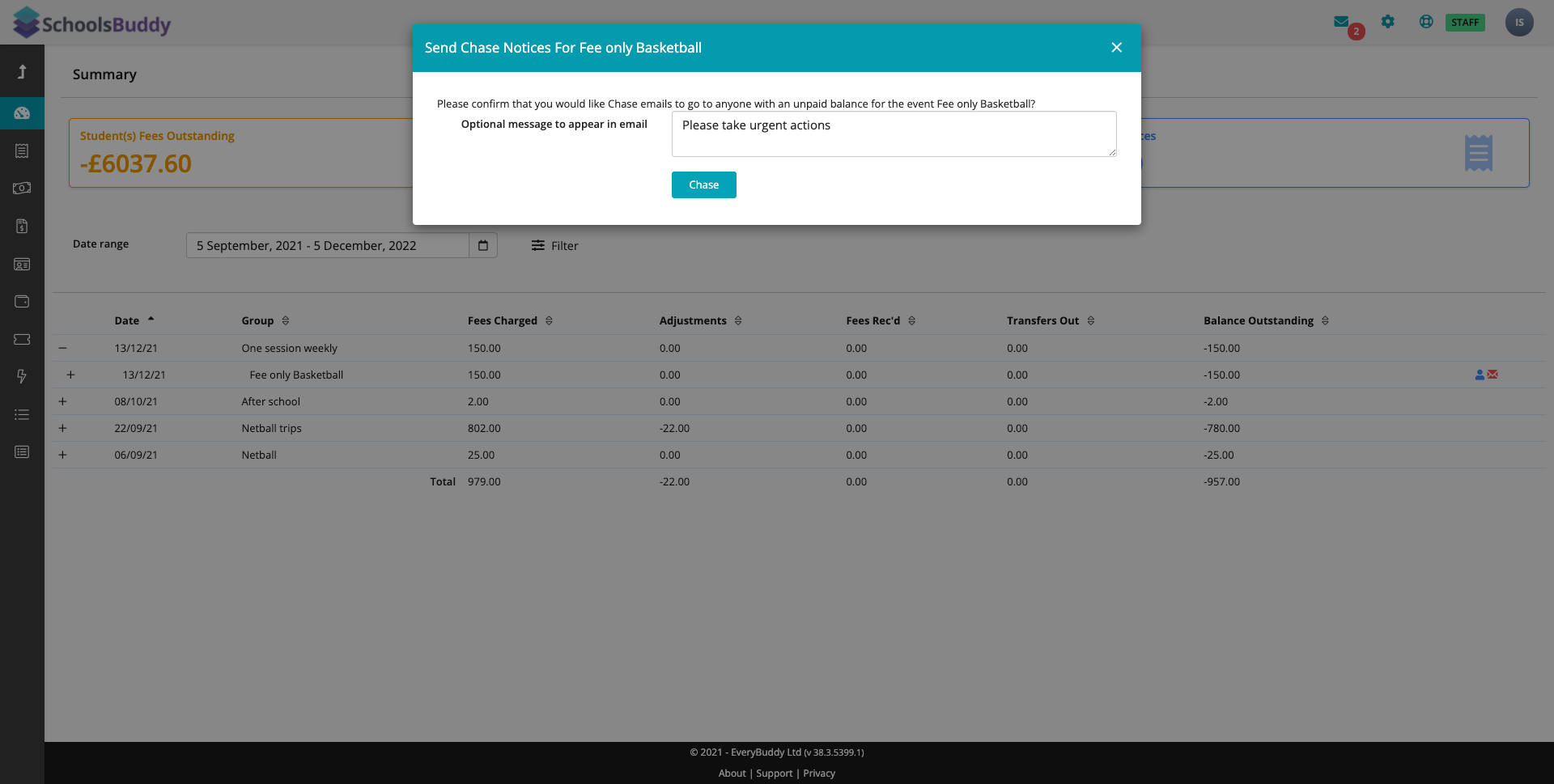Open the Filter options
This screenshot has height=784, width=1554.
point(555,246)
